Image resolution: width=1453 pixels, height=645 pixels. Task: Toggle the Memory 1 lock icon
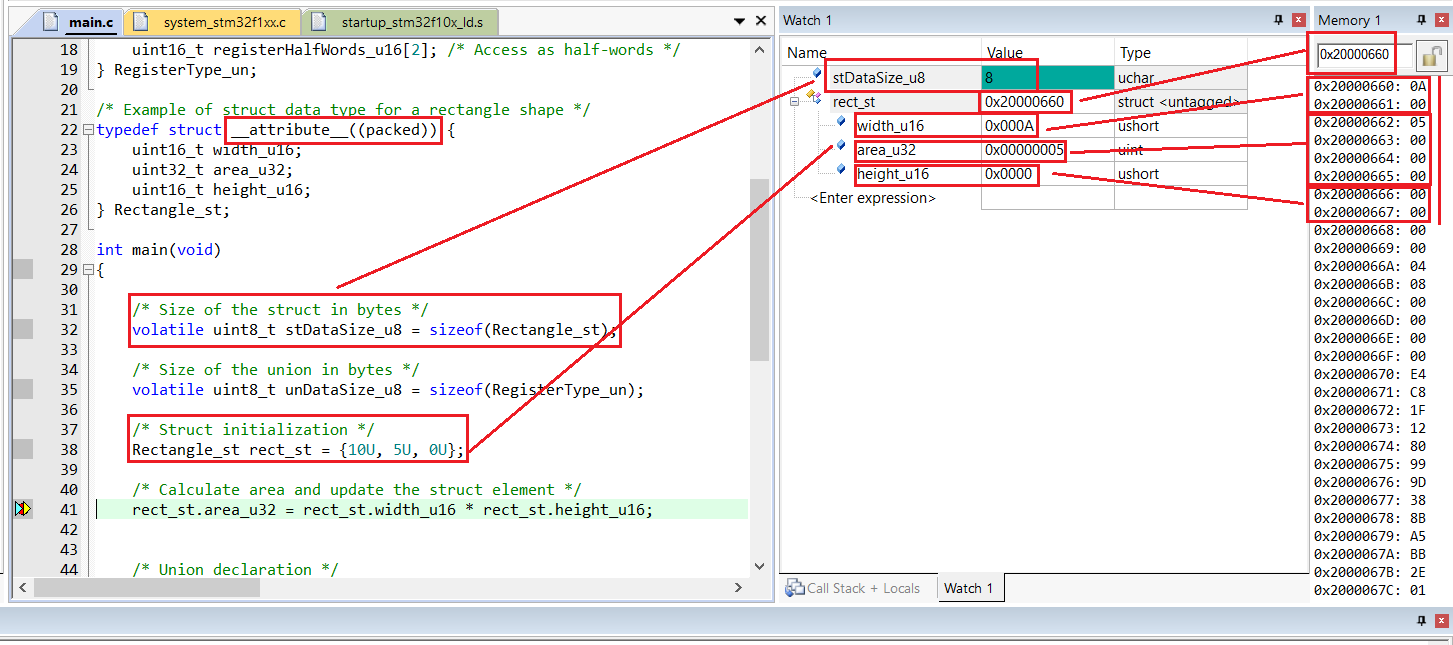pyautogui.click(x=1432, y=56)
